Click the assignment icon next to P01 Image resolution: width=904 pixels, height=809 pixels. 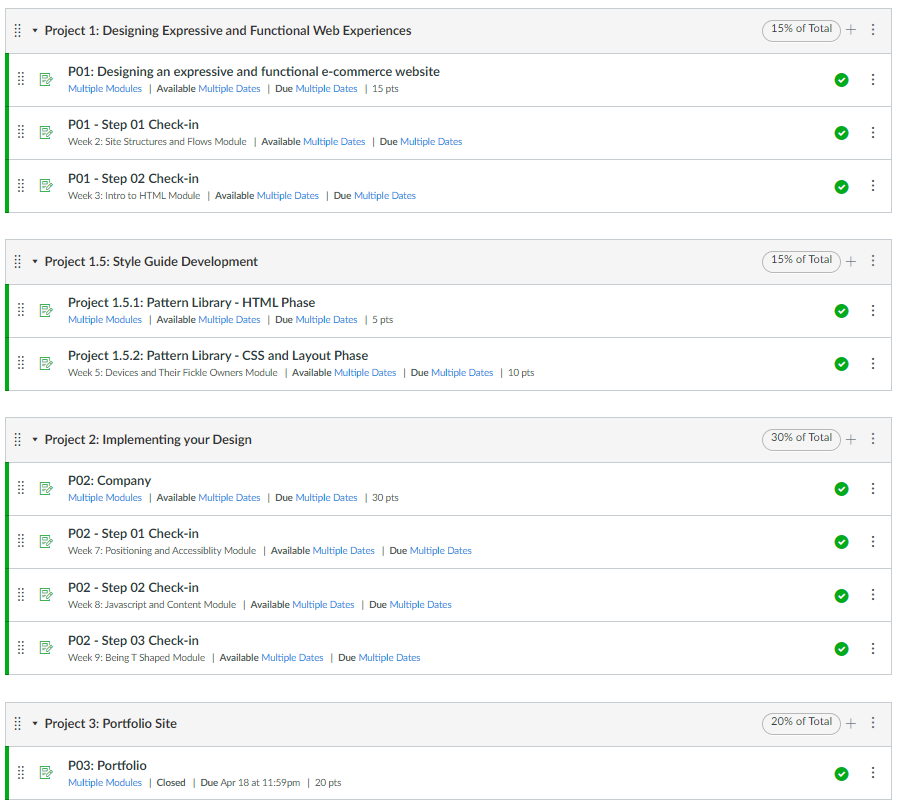coord(46,79)
